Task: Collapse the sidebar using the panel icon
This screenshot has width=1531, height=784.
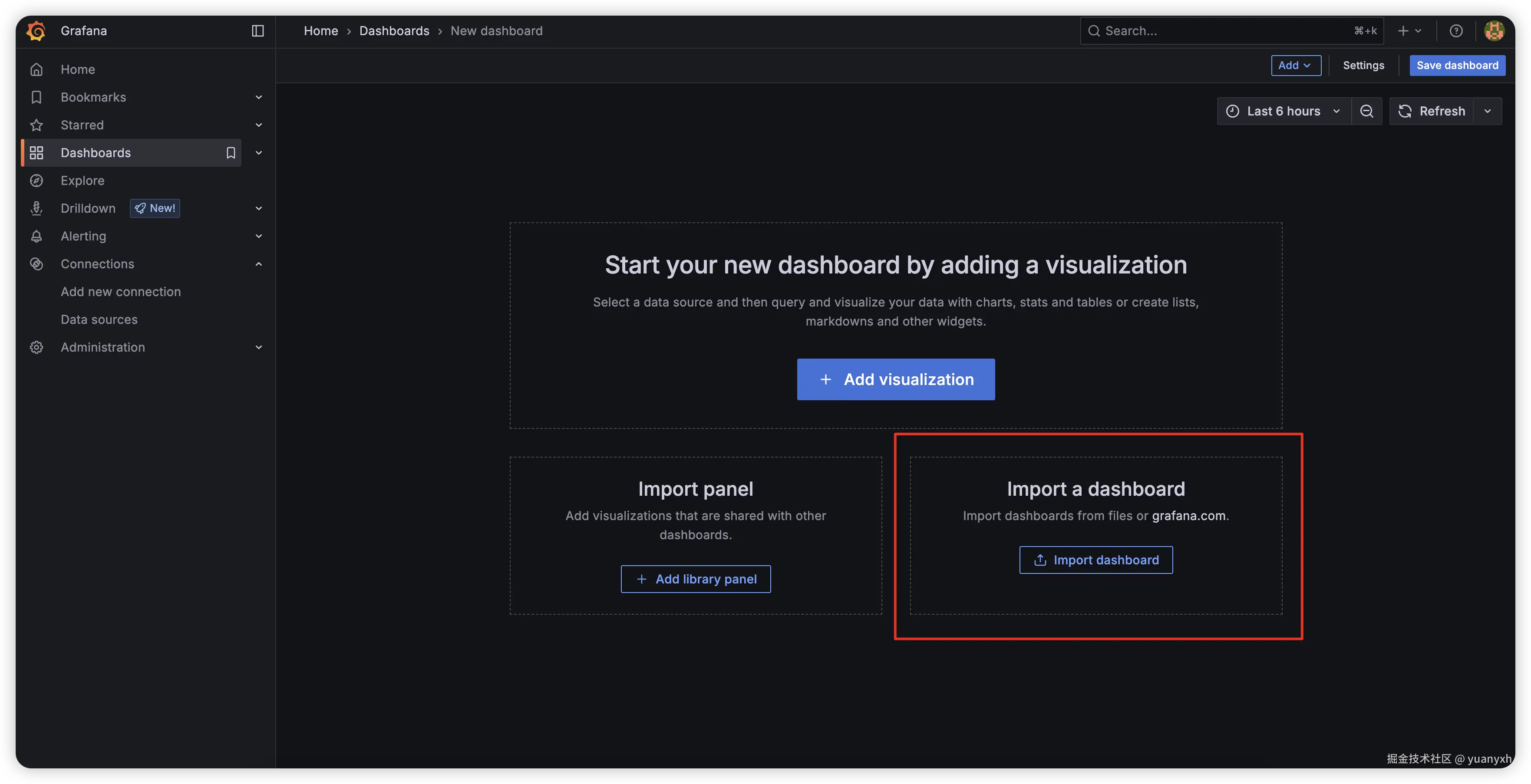Action: (x=258, y=30)
